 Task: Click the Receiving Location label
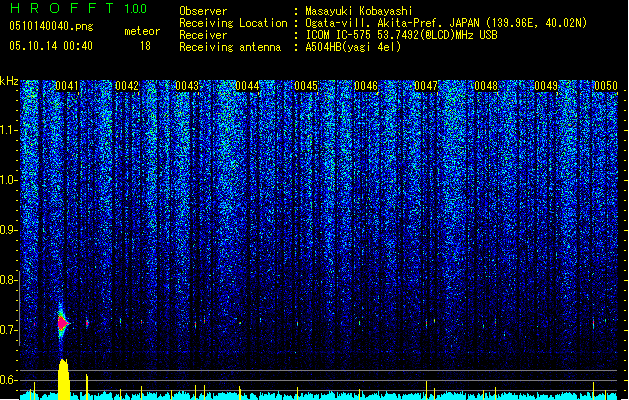(x=233, y=23)
